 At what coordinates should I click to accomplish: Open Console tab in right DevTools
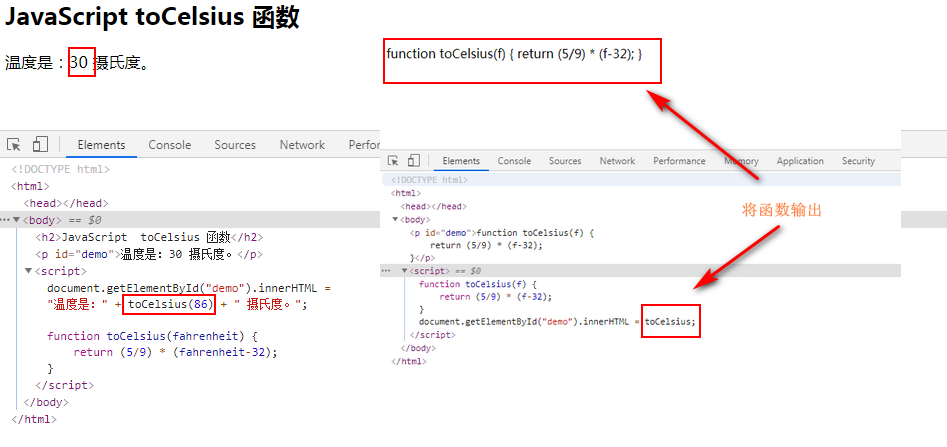[x=515, y=161]
